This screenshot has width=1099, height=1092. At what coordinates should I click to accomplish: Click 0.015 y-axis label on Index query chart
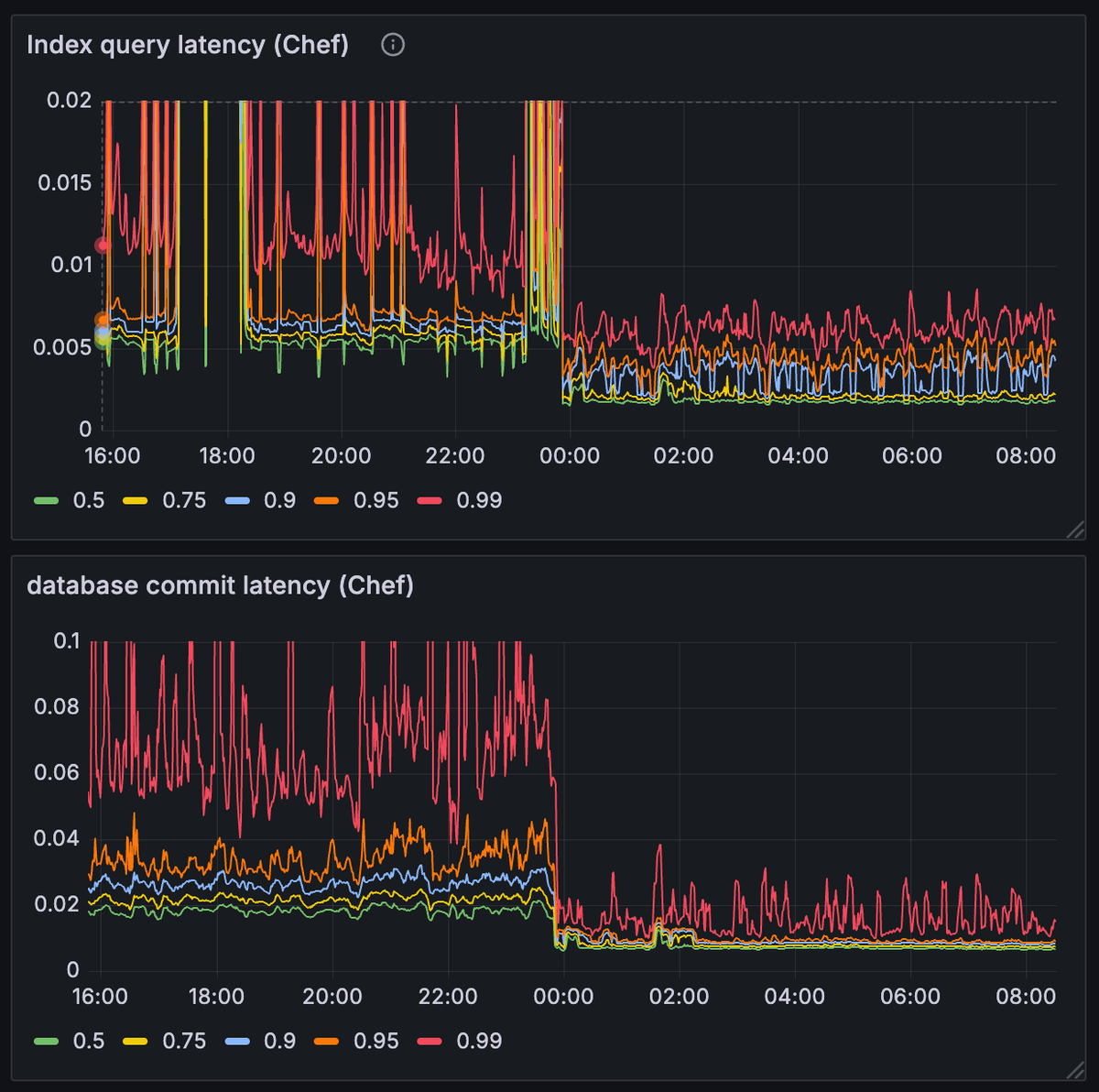65,182
